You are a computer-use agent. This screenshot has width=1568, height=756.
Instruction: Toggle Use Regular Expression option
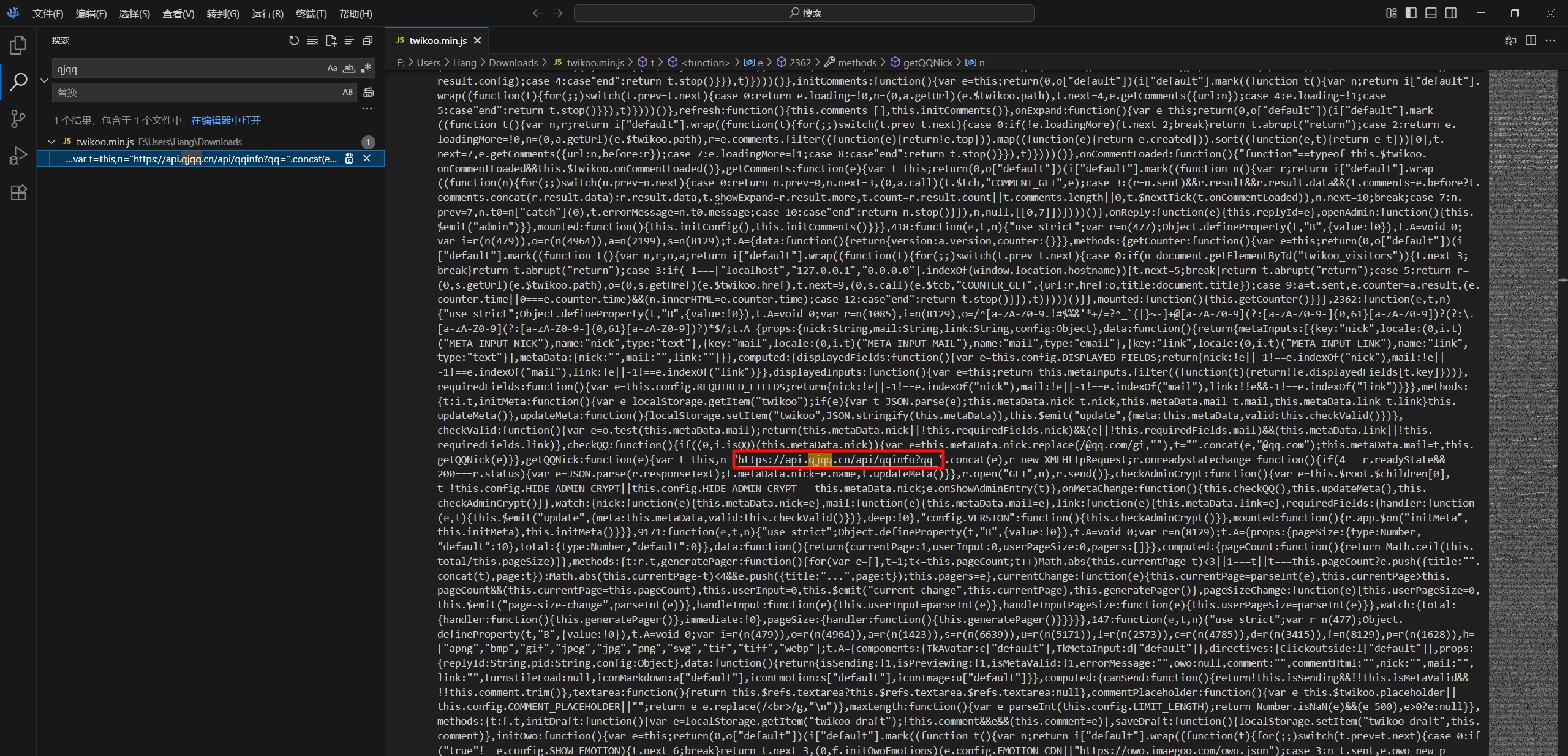click(x=366, y=69)
